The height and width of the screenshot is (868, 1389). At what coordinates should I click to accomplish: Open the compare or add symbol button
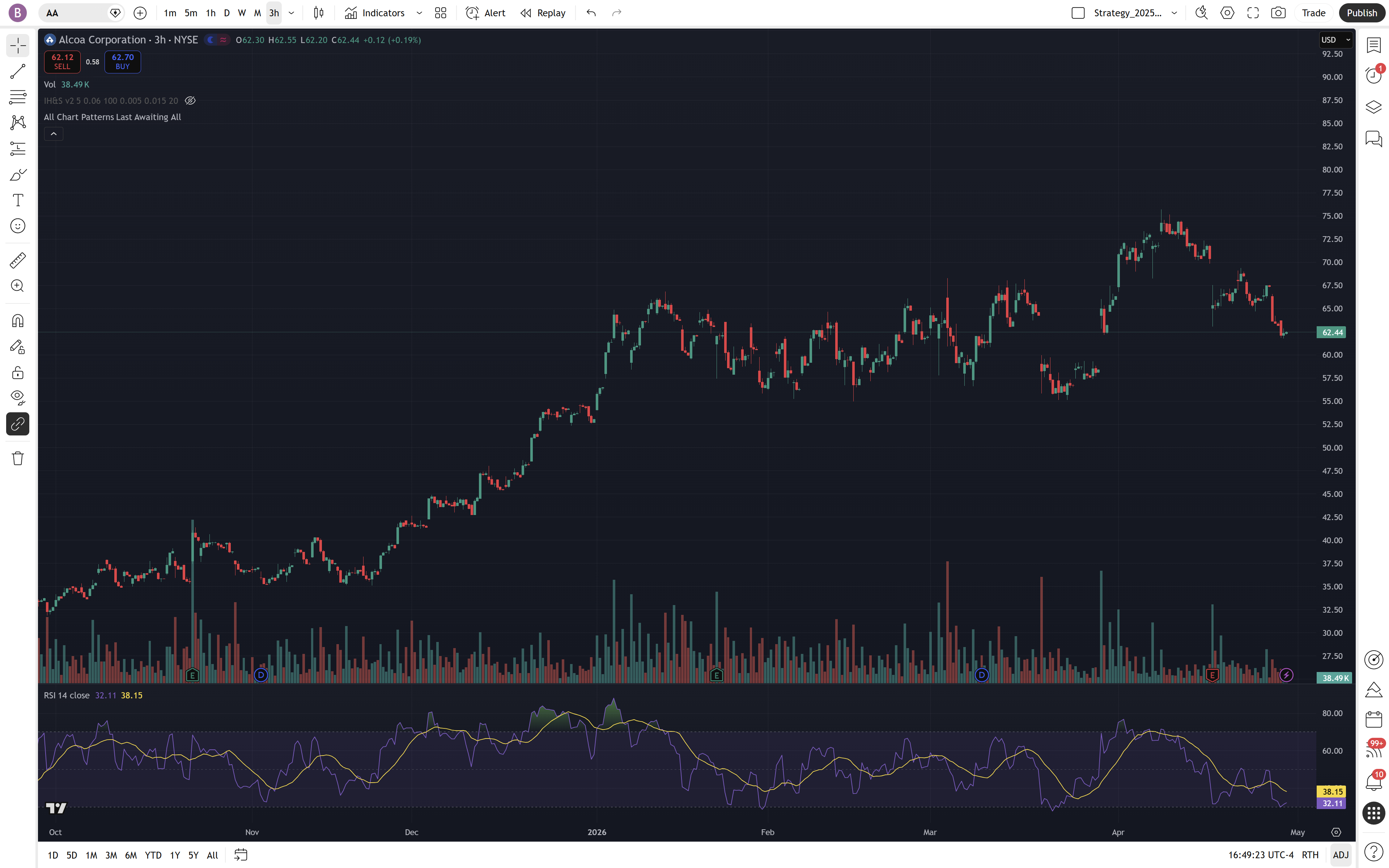point(140,13)
